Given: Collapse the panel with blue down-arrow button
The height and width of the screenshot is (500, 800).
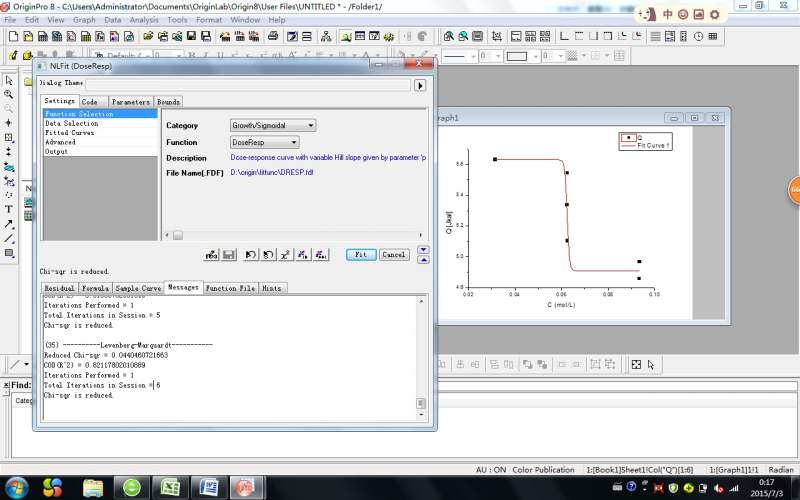Looking at the screenshot, I should (423, 249).
